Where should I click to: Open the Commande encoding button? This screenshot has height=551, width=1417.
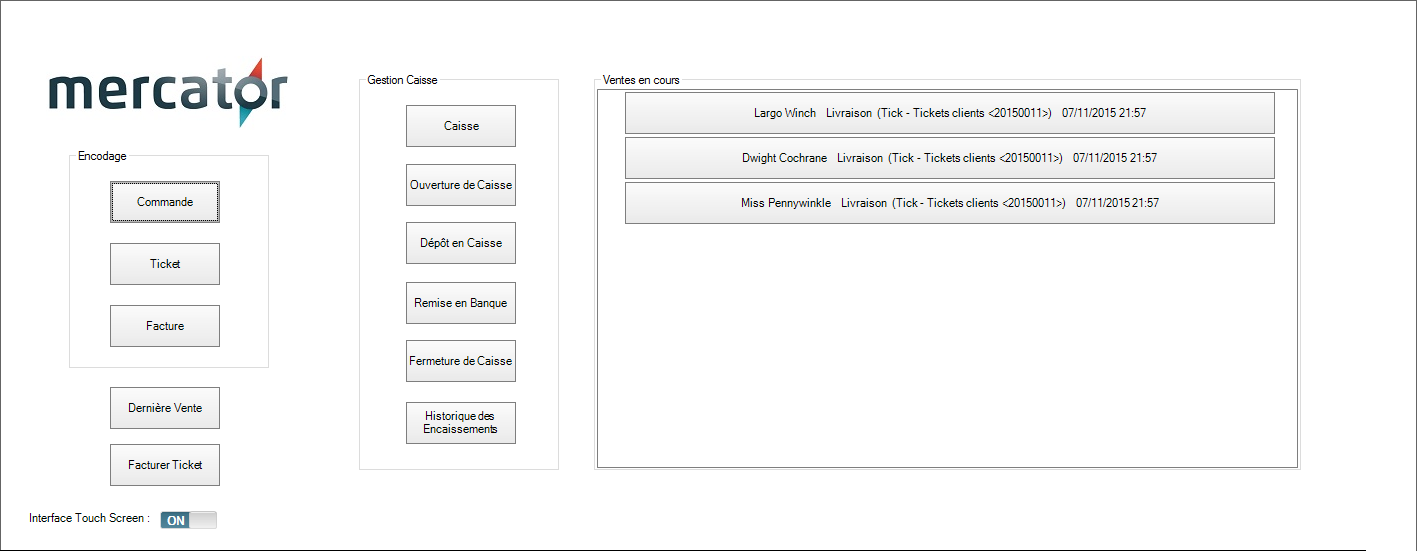[x=165, y=202]
